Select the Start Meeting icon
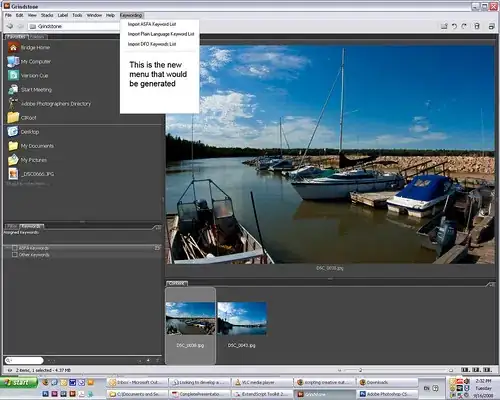 tap(13, 90)
